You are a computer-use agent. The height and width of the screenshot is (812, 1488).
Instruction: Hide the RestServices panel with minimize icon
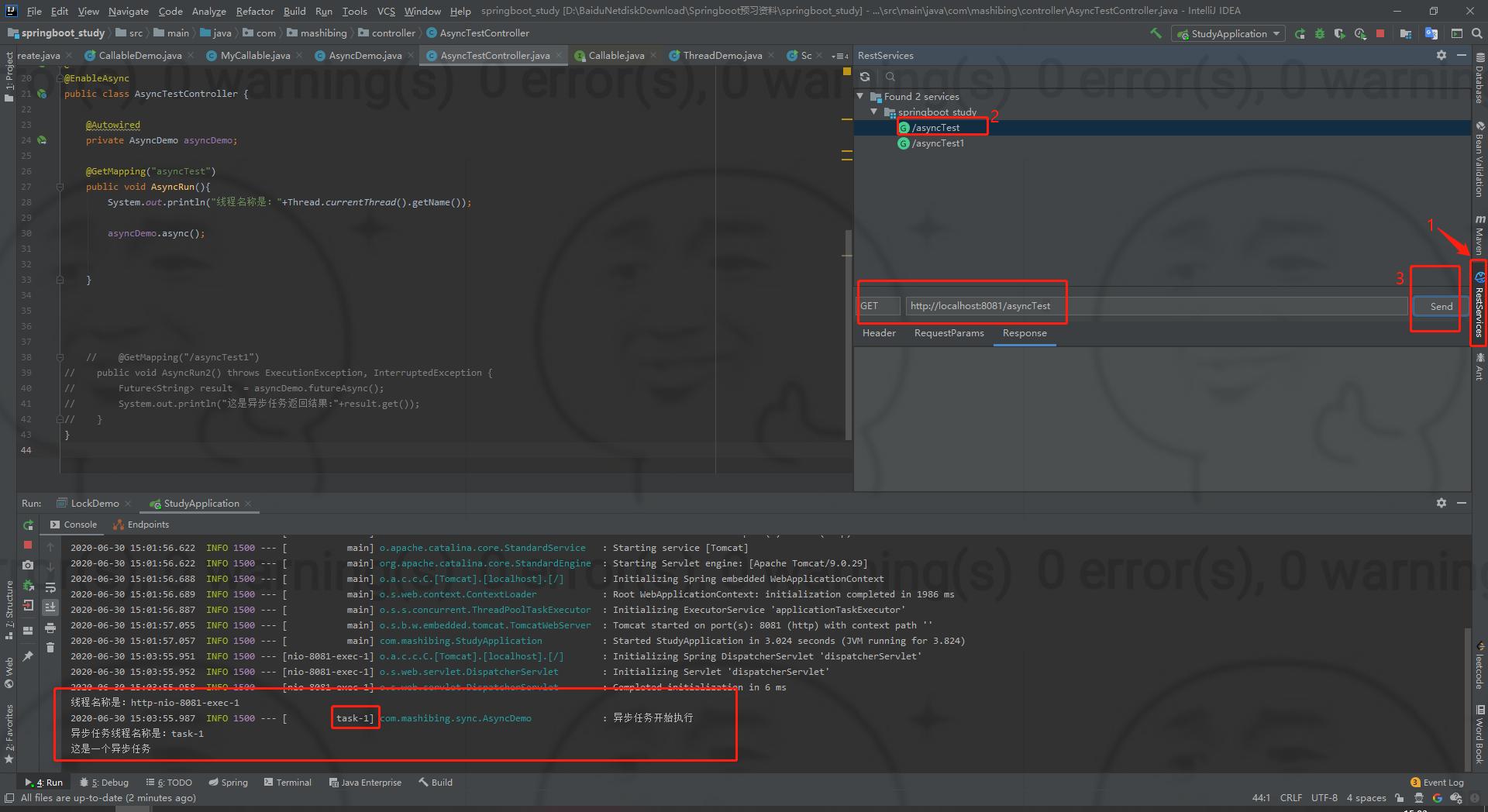1462,55
